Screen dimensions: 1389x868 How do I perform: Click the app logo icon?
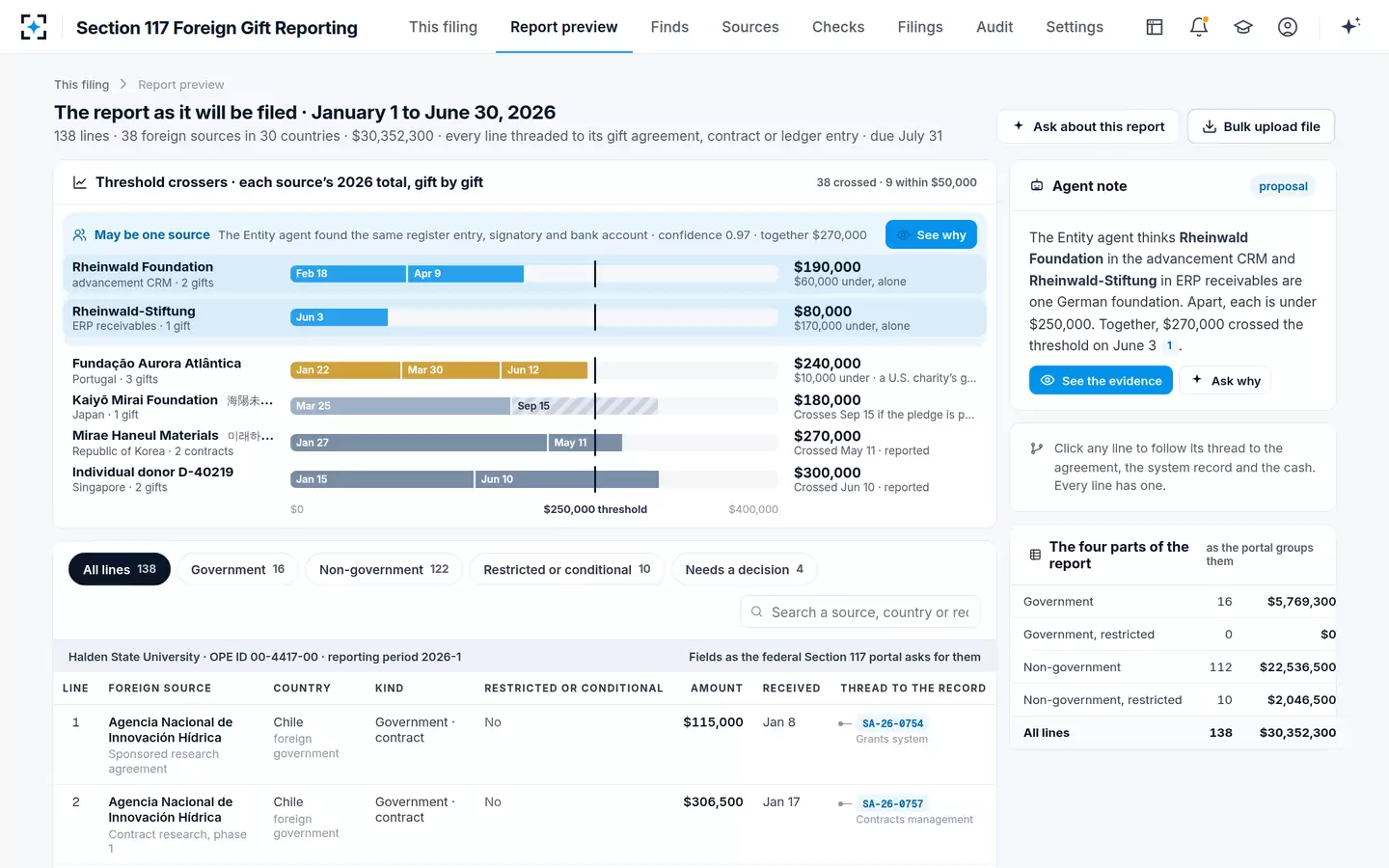[34, 27]
